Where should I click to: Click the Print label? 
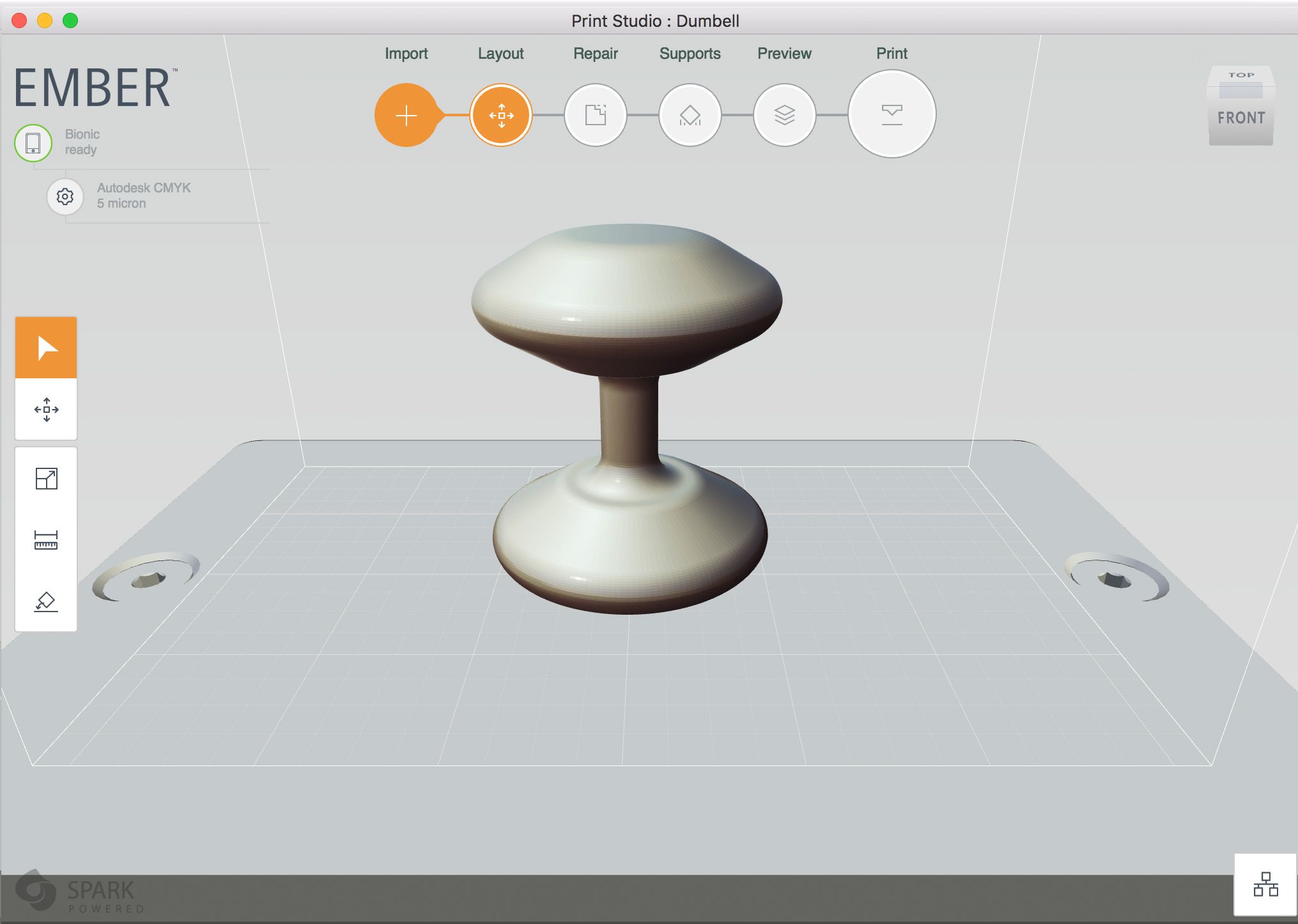[x=891, y=54]
